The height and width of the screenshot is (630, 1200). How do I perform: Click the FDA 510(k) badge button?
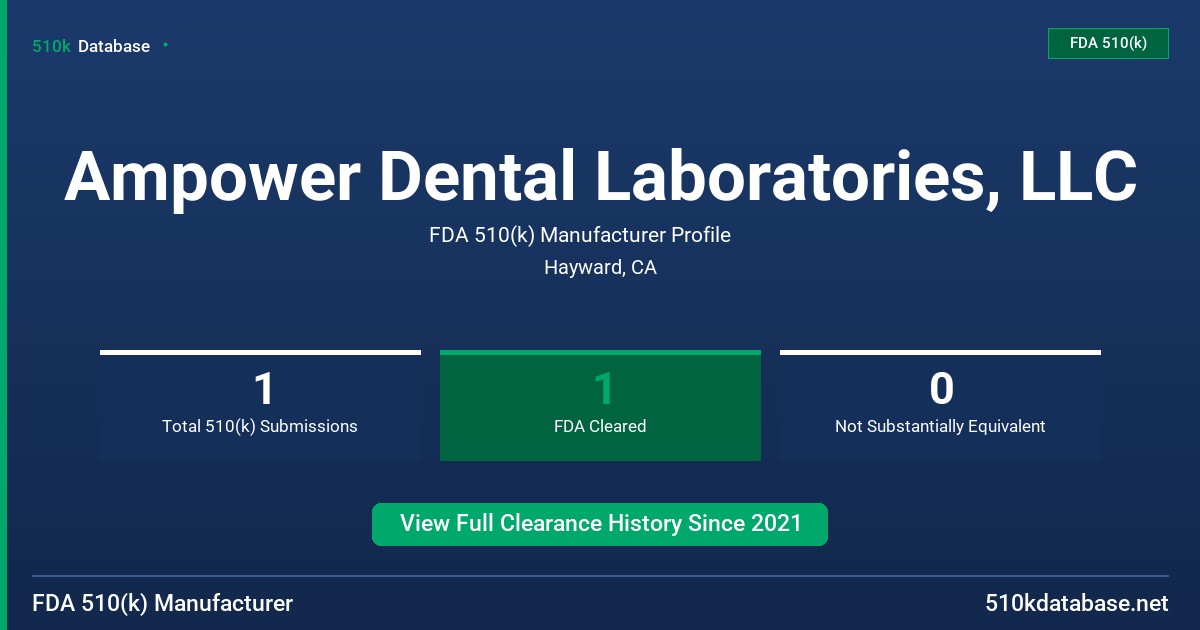pyautogui.click(x=1108, y=43)
